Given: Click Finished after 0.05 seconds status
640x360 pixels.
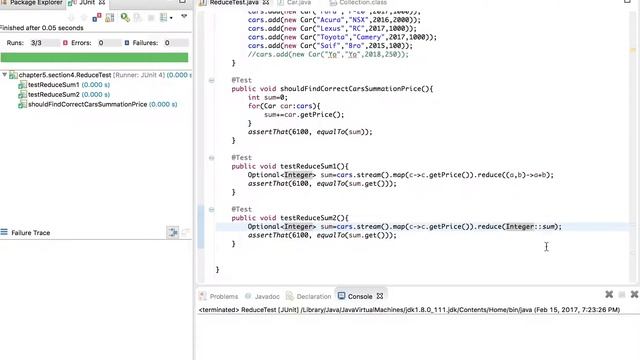Looking at the screenshot, I should [42, 28].
